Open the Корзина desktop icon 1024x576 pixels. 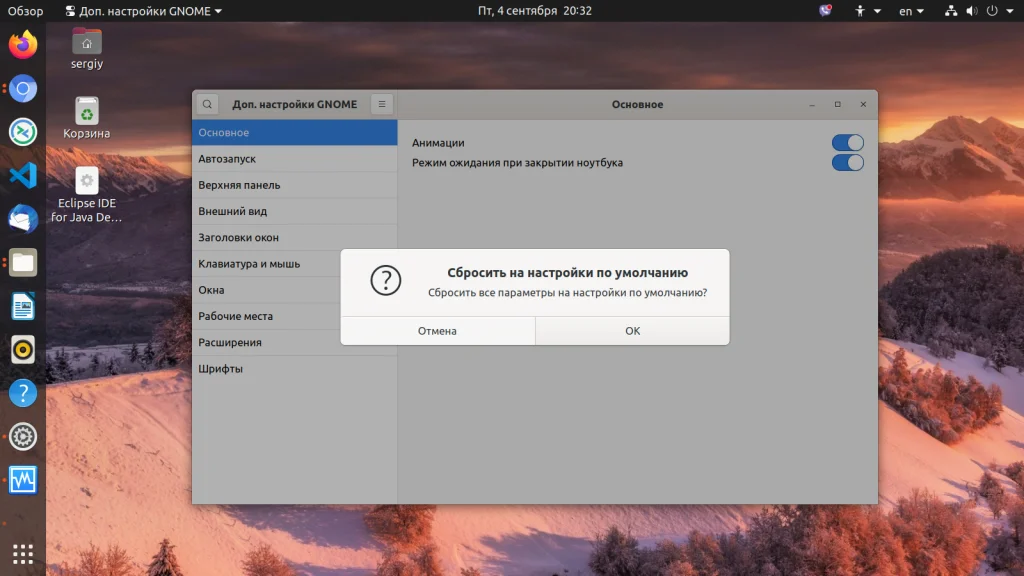[87, 118]
